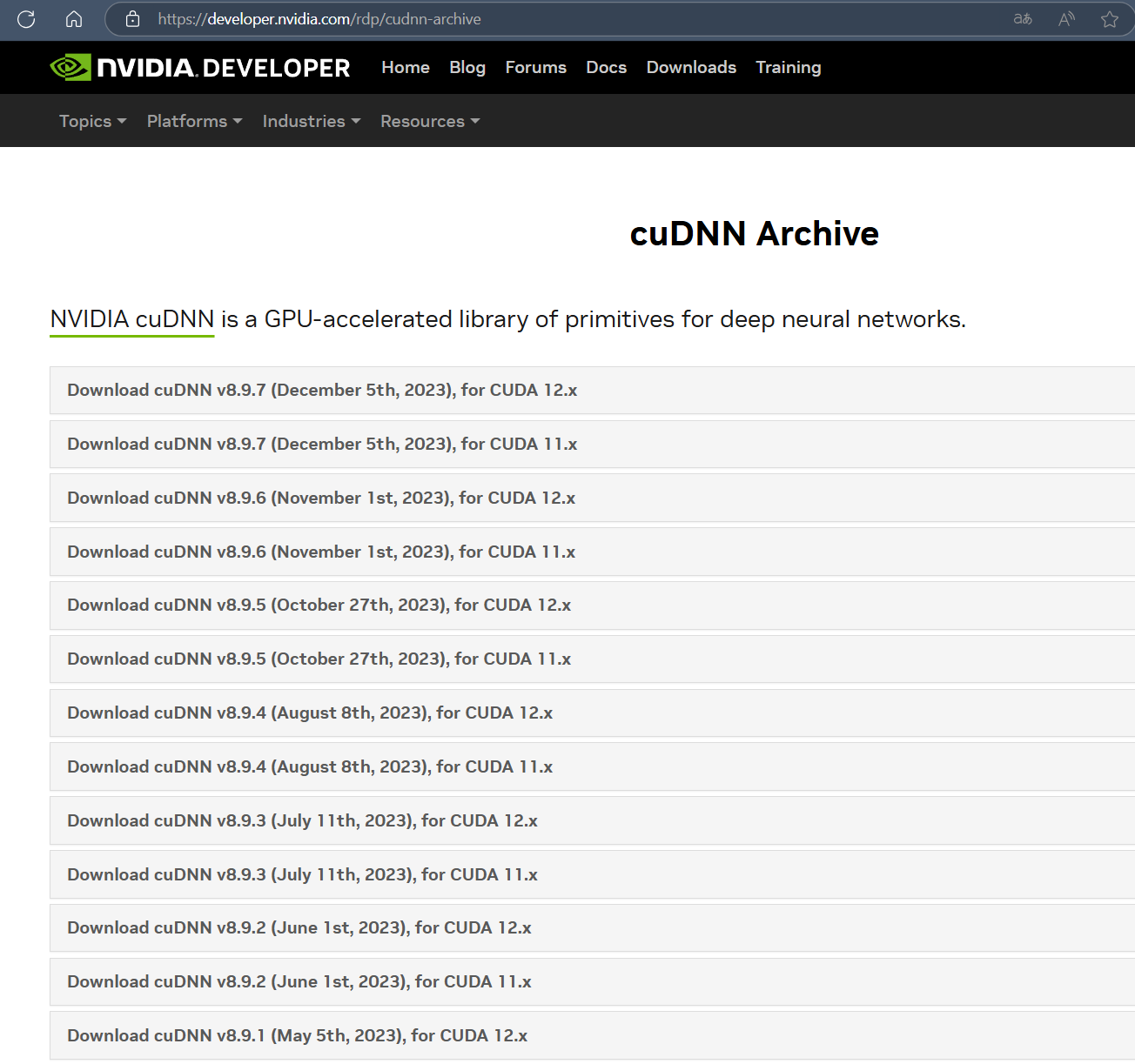Open the translate page icon

(x=1023, y=19)
